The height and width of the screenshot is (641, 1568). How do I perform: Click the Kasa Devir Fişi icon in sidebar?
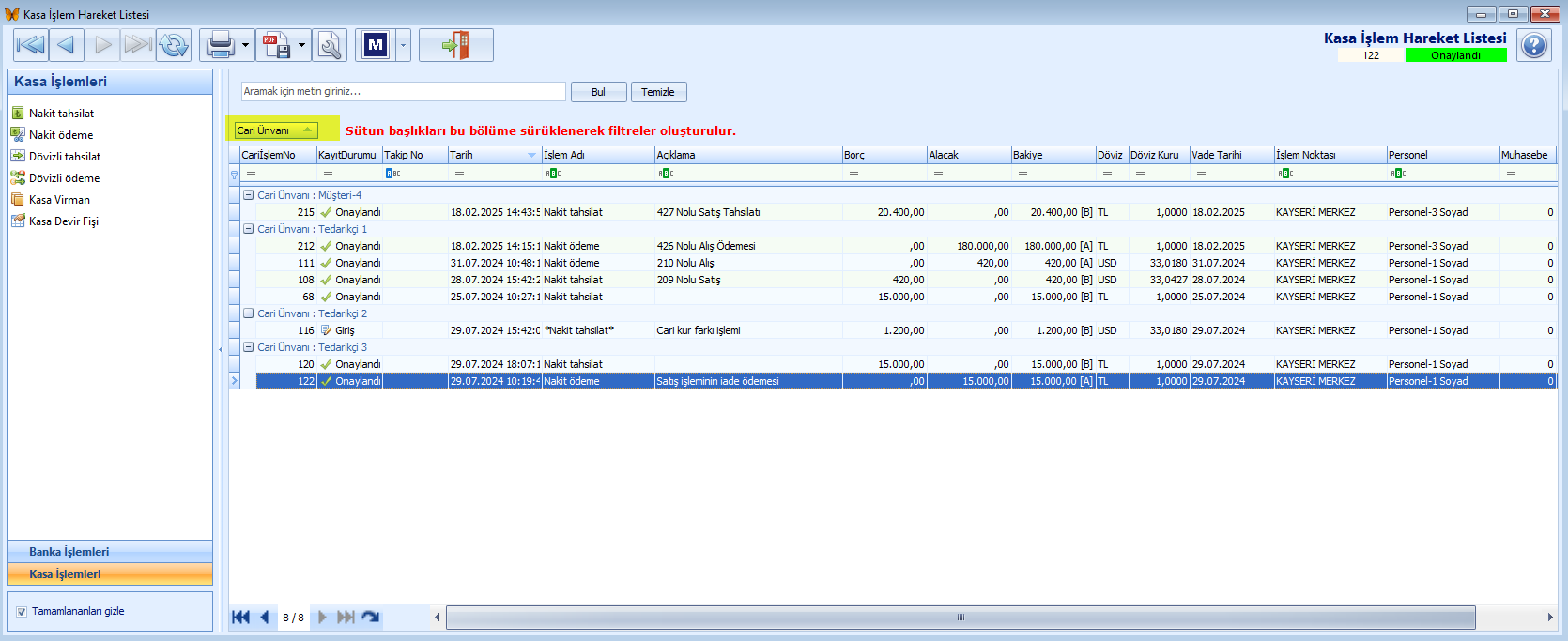pos(18,221)
